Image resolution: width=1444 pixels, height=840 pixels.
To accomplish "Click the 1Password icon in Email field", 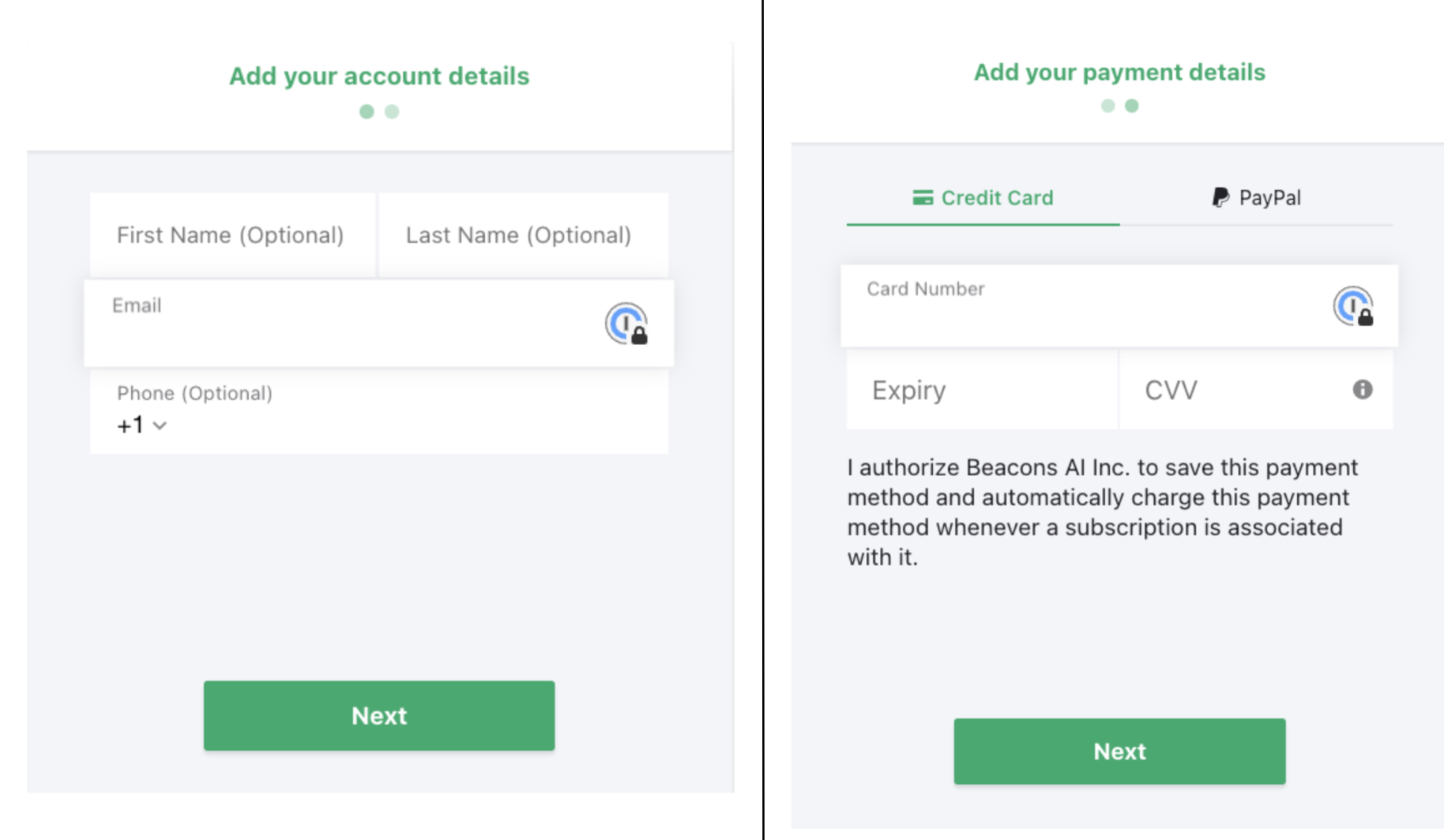I will tap(626, 324).
